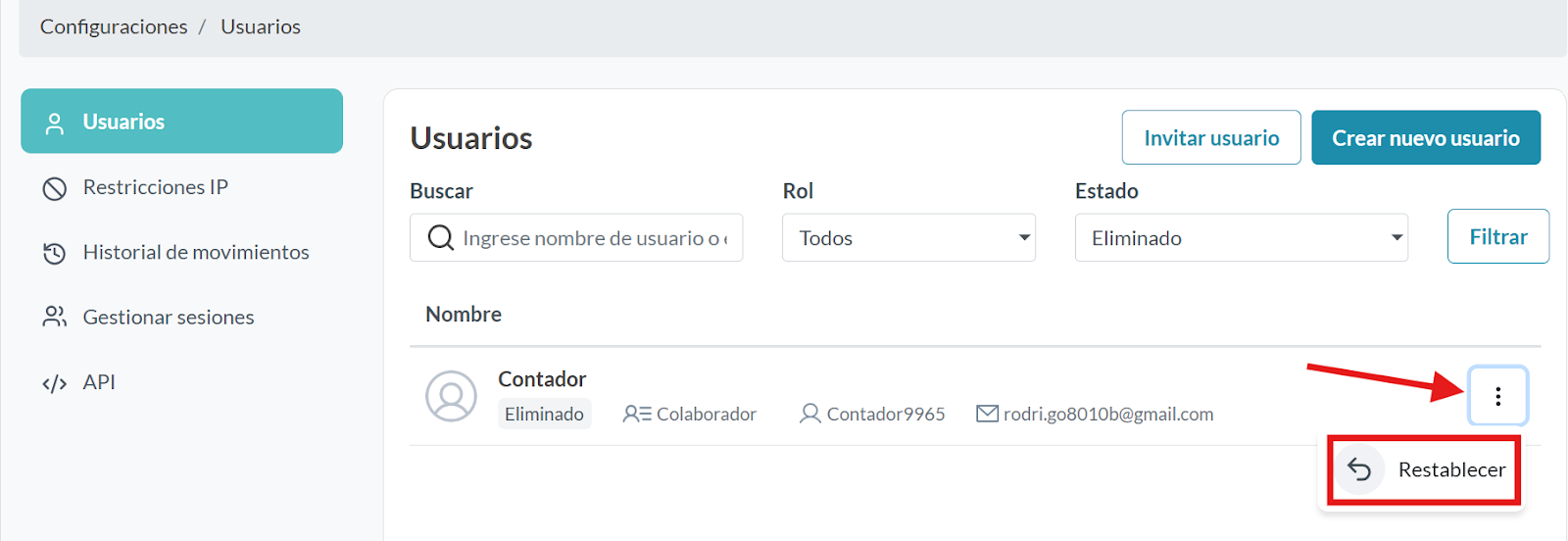Image resolution: width=1568 pixels, height=541 pixels.
Task: Select Restablecer from the context menu
Action: coord(1450,470)
